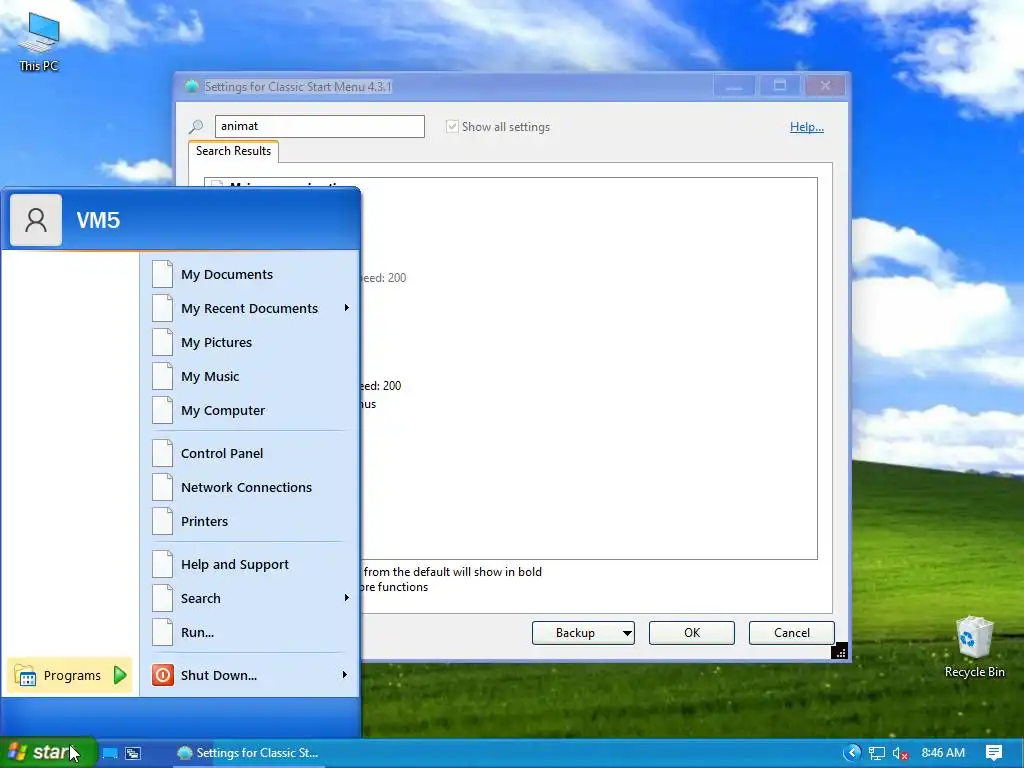This screenshot has width=1024, height=768.
Task: Expand the Search submenu arrow
Action: pos(347,598)
